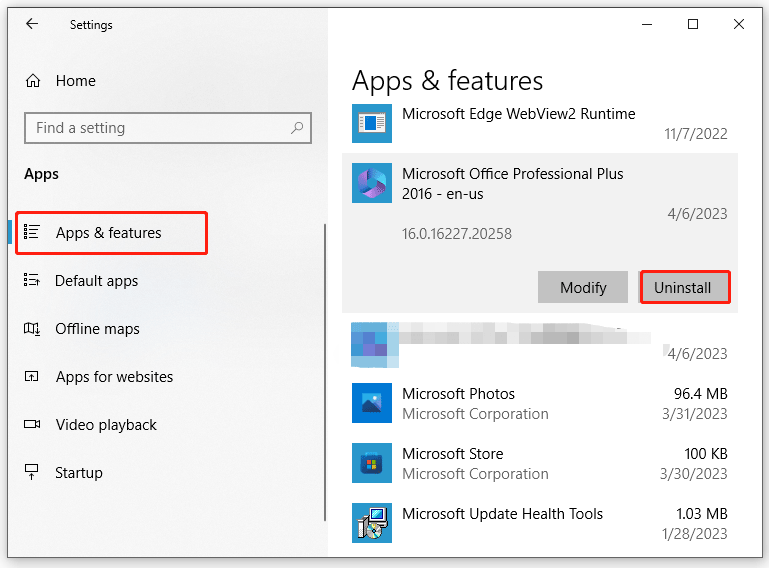Image resolution: width=769 pixels, height=568 pixels.
Task: Click the Microsoft Store app icon
Action: coord(372,463)
